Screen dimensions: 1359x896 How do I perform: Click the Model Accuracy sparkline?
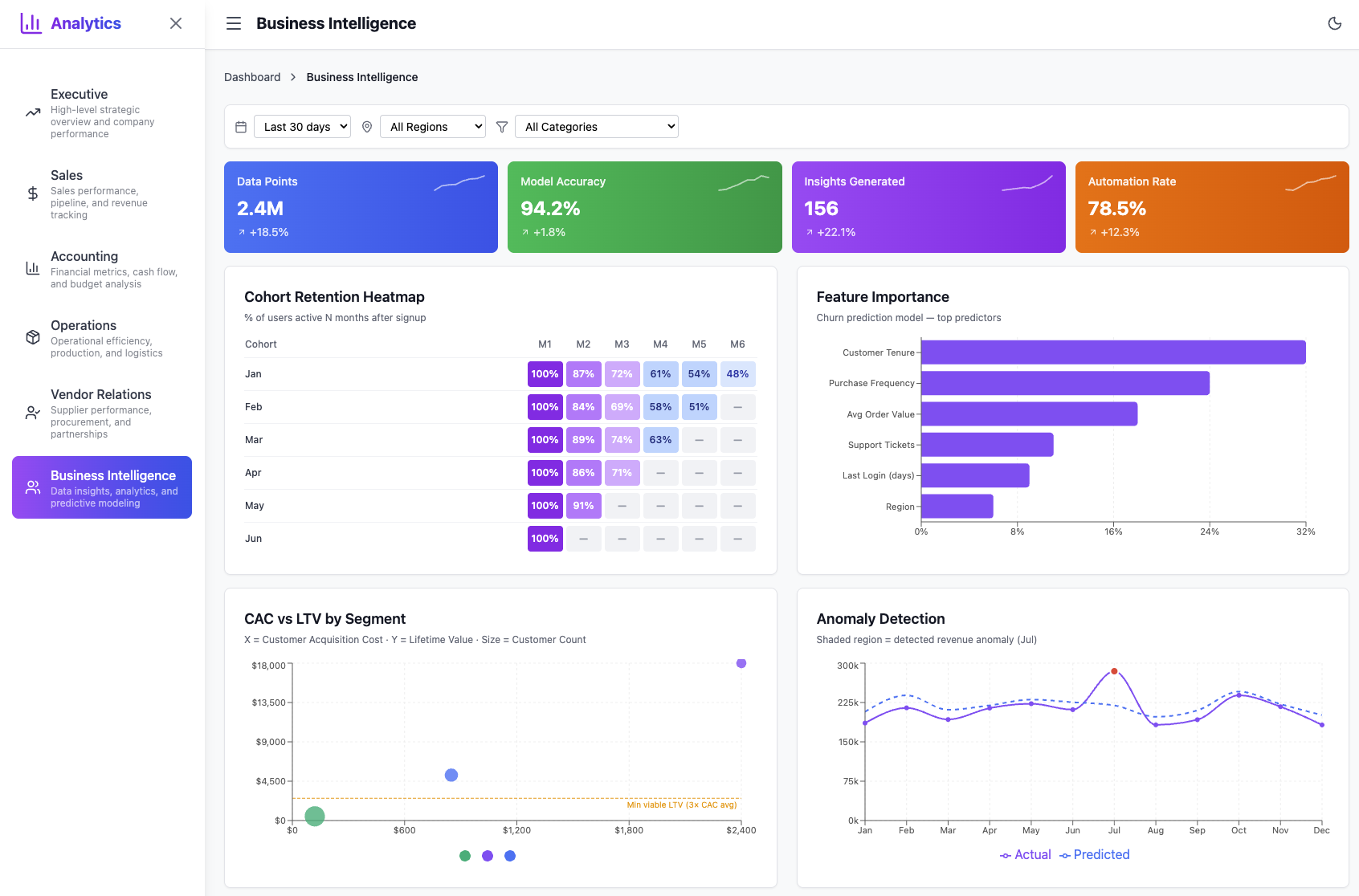[x=744, y=183]
